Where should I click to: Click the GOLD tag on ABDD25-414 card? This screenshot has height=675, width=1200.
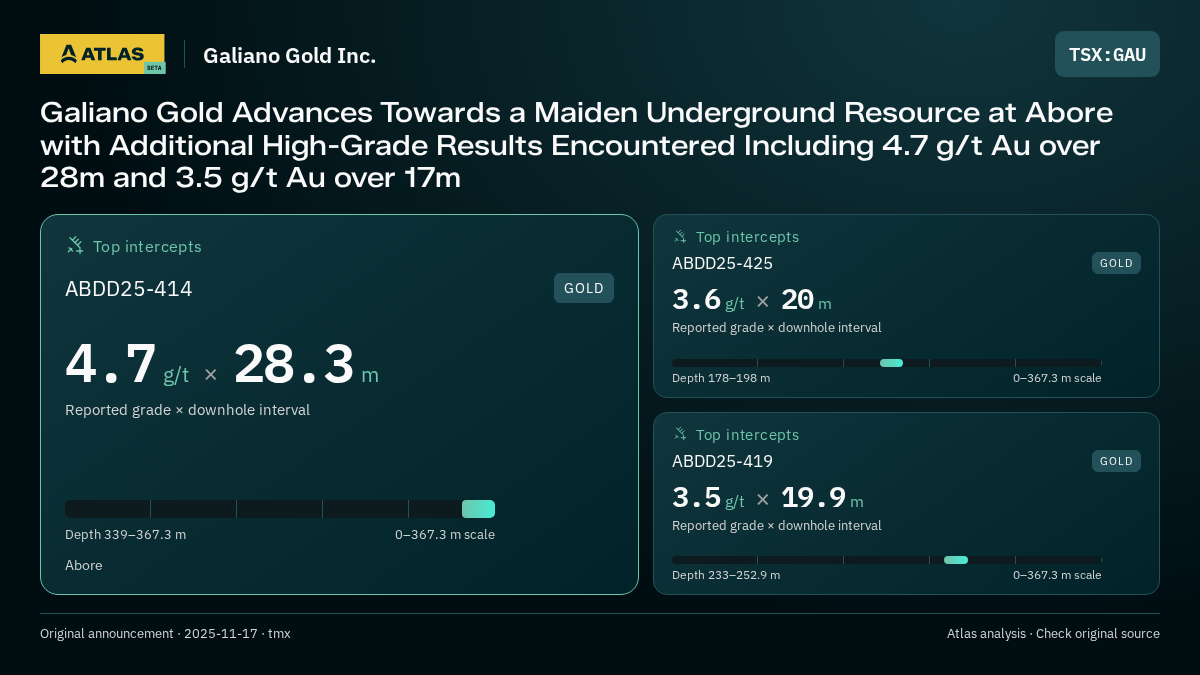coord(584,288)
